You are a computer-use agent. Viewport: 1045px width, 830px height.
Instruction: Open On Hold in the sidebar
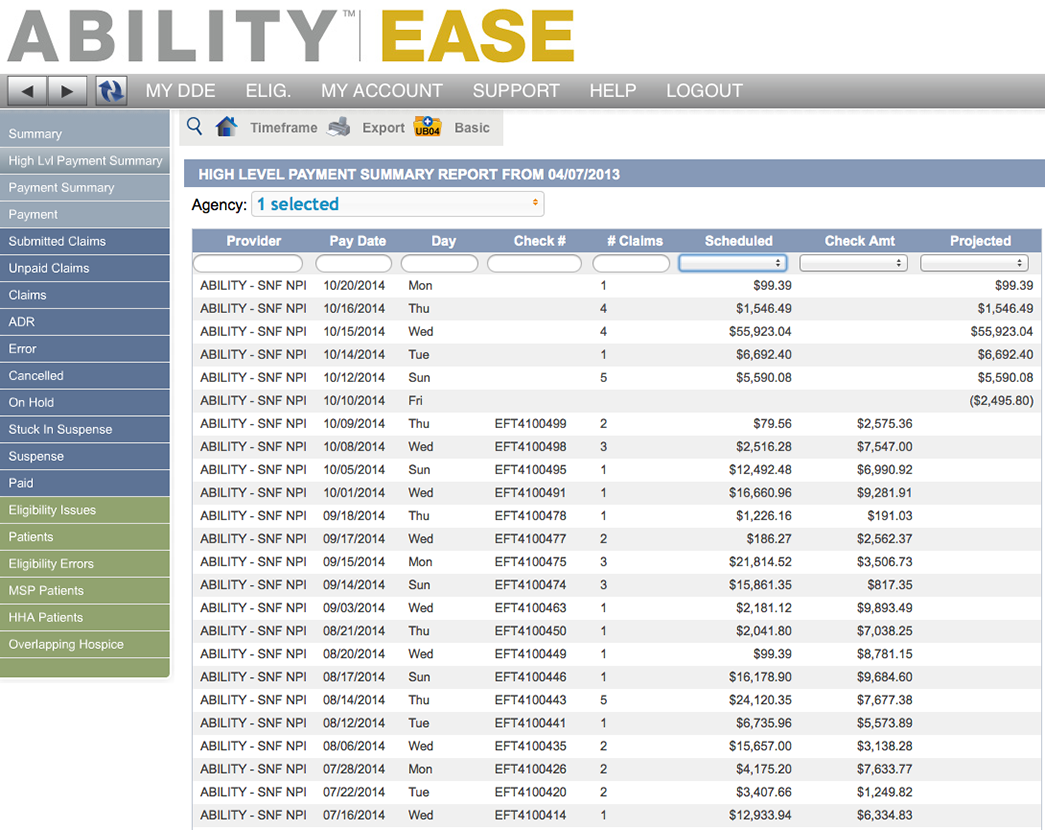tap(85, 403)
